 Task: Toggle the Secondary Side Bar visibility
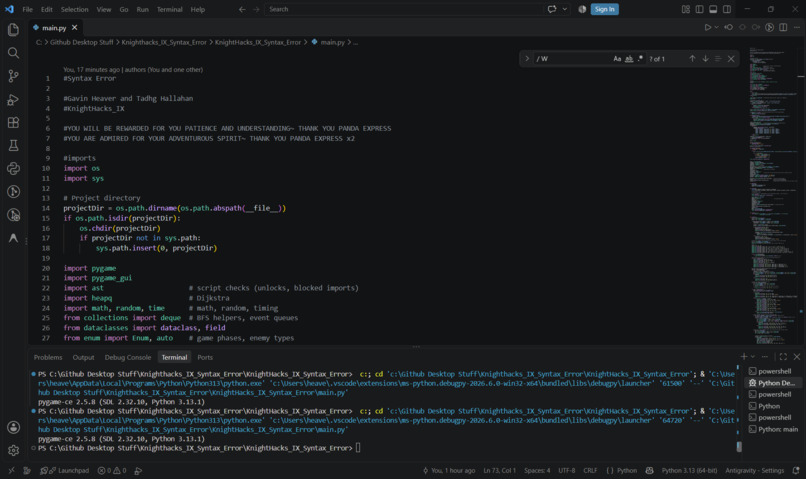pyautogui.click(x=727, y=9)
